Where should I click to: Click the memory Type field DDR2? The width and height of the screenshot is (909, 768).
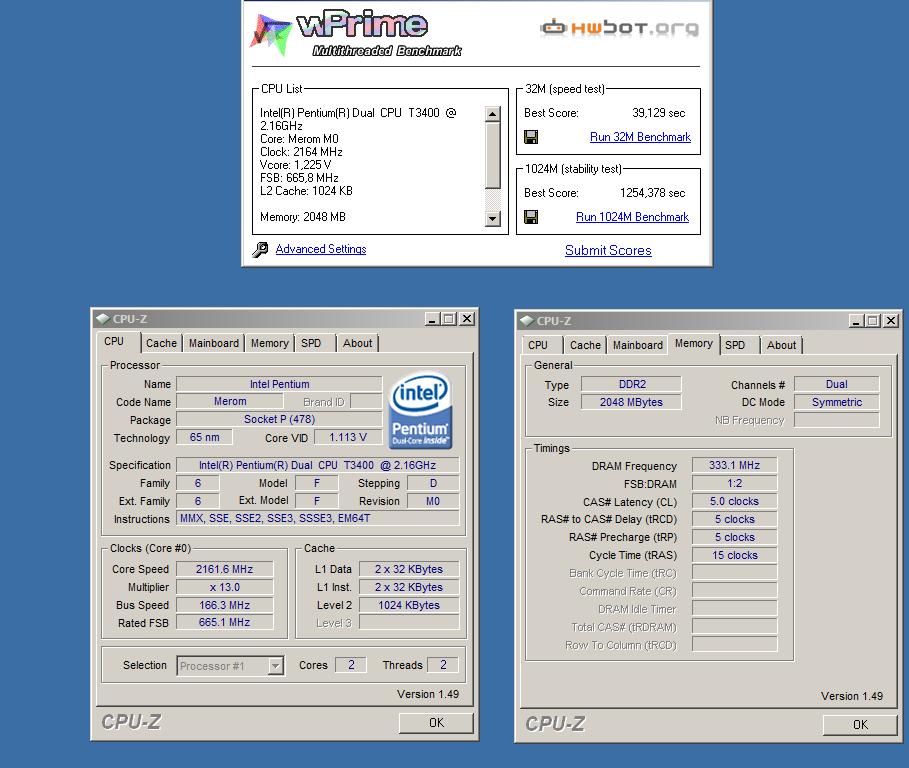coord(631,384)
